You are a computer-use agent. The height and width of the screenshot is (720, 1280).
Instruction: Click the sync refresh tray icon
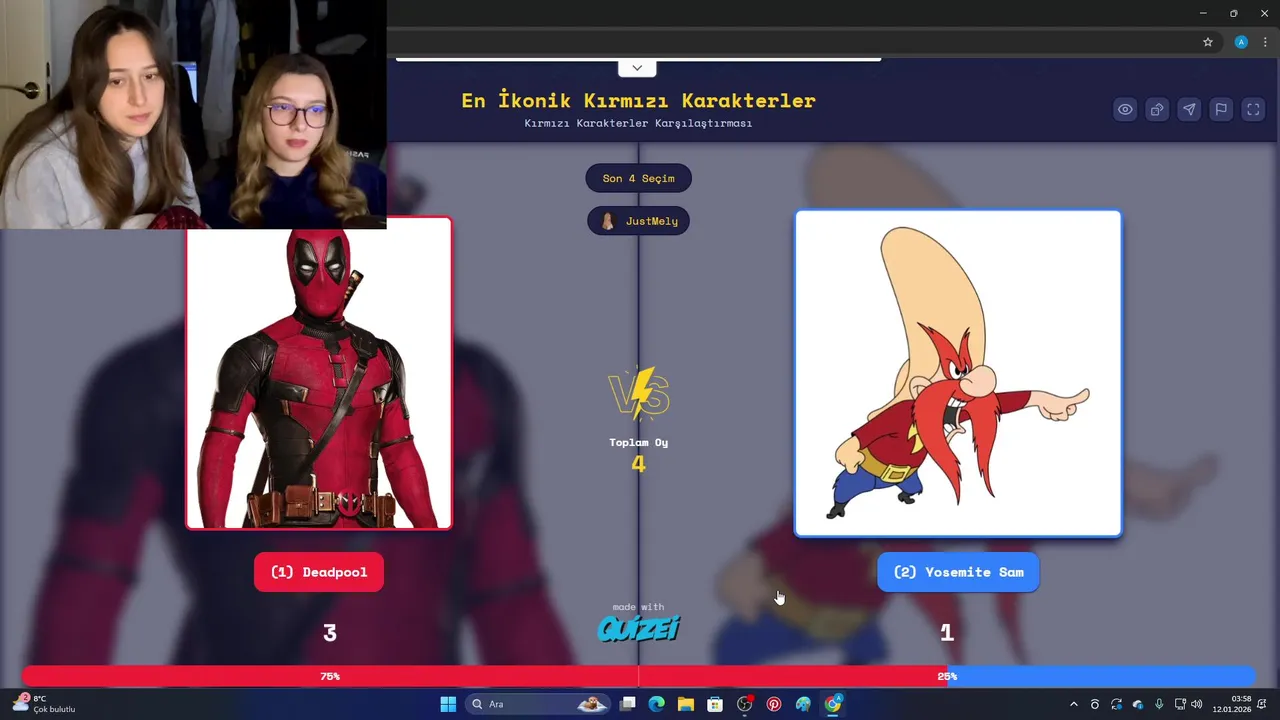1116,704
